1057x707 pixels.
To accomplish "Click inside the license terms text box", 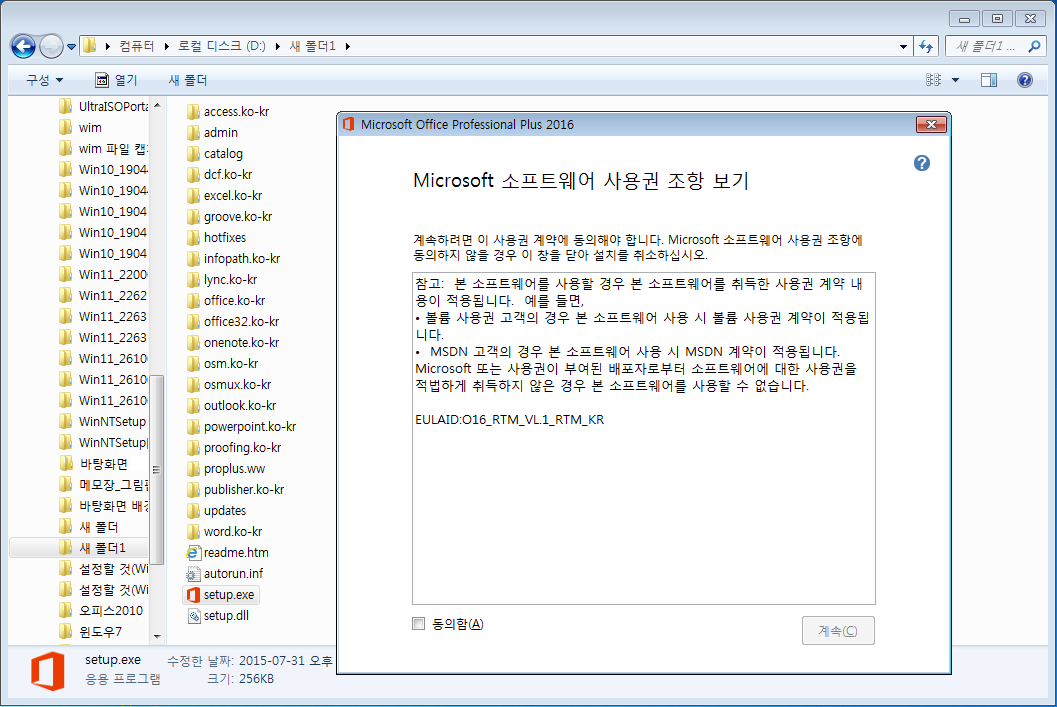I will click(644, 438).
